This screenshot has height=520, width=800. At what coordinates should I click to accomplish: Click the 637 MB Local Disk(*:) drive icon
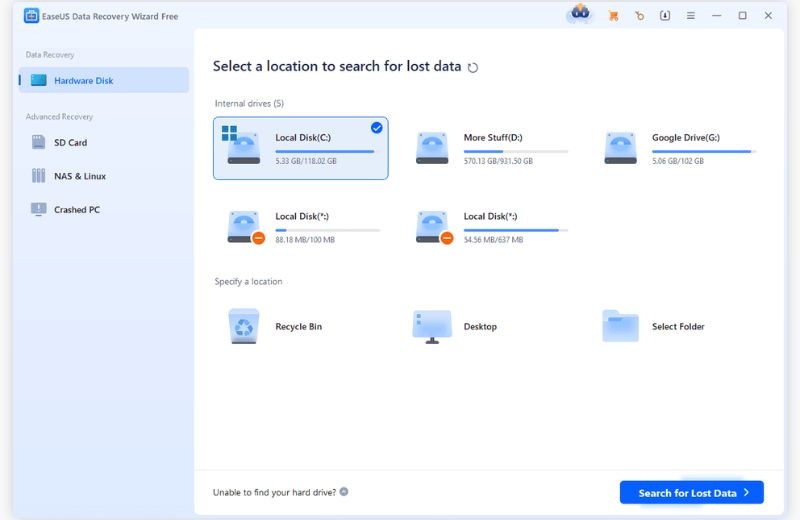tap(434, 227)
